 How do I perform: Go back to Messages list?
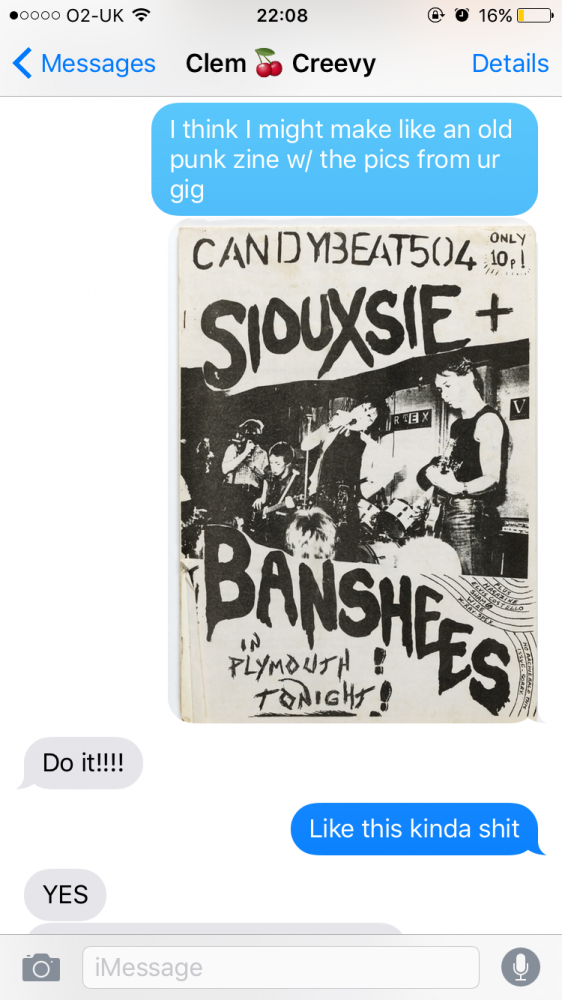(84, 64)
